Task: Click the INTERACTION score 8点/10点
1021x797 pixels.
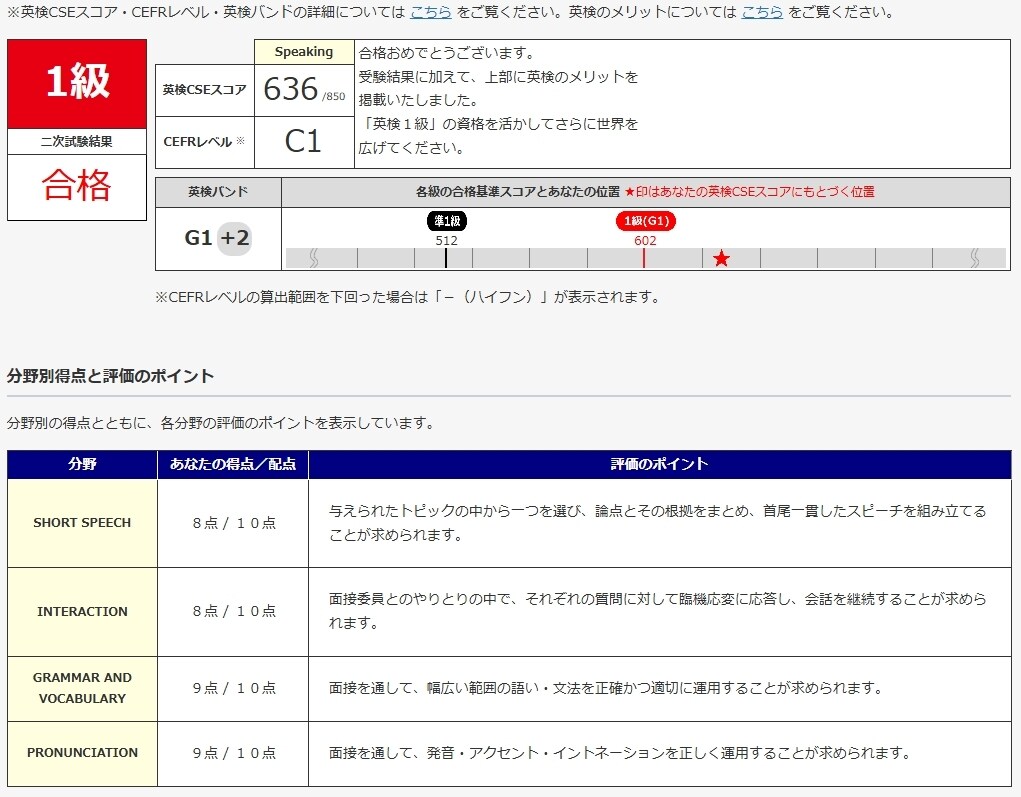Action: click(234, 611)
